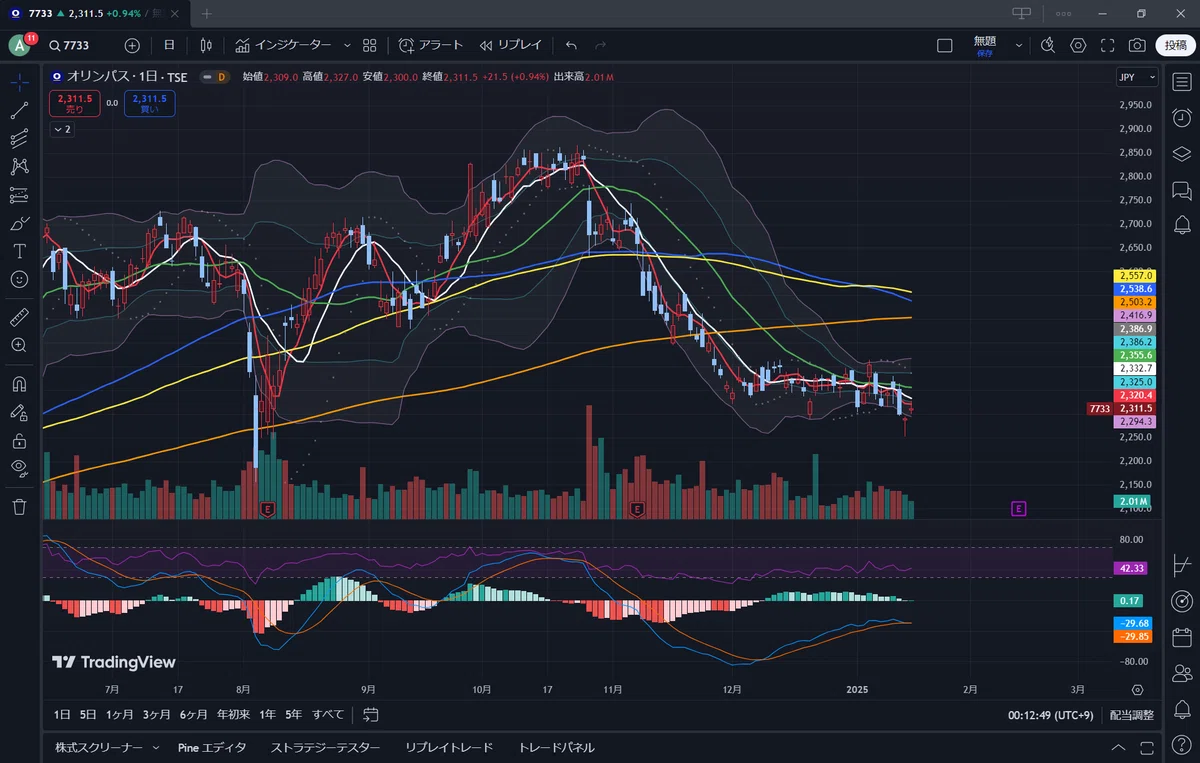Toggle magnet mode for drawings

pyautogui.click(x=19, y=383)
